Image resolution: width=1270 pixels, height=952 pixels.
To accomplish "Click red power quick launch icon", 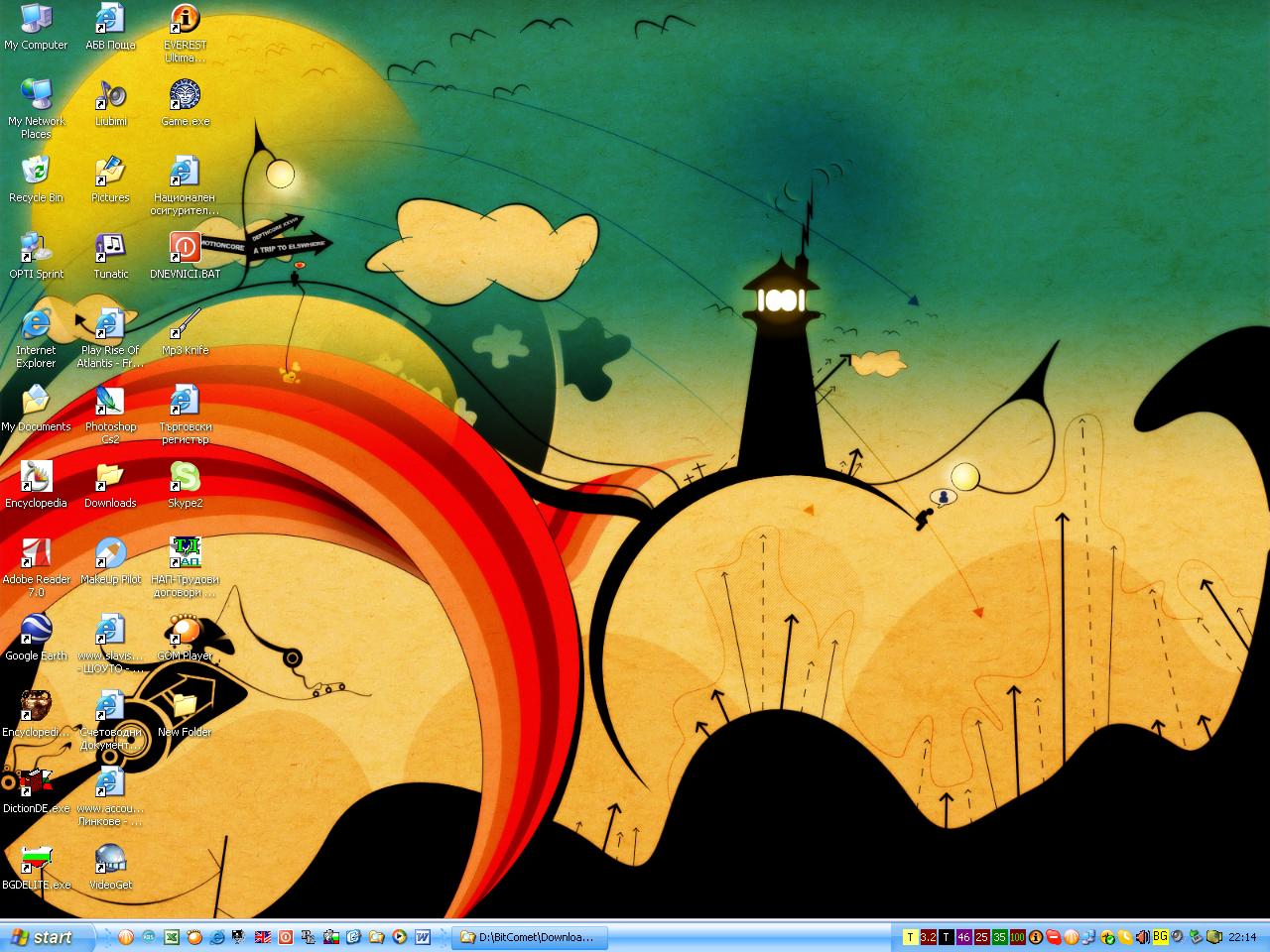I will (x=286, y=936).
